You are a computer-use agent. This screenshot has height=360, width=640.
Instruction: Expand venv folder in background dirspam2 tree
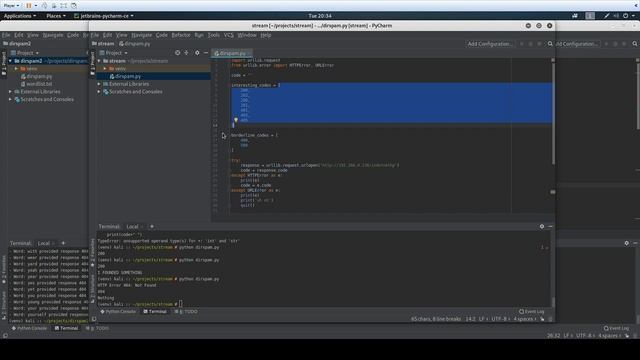pyautogui.click(x=16, y=69)
